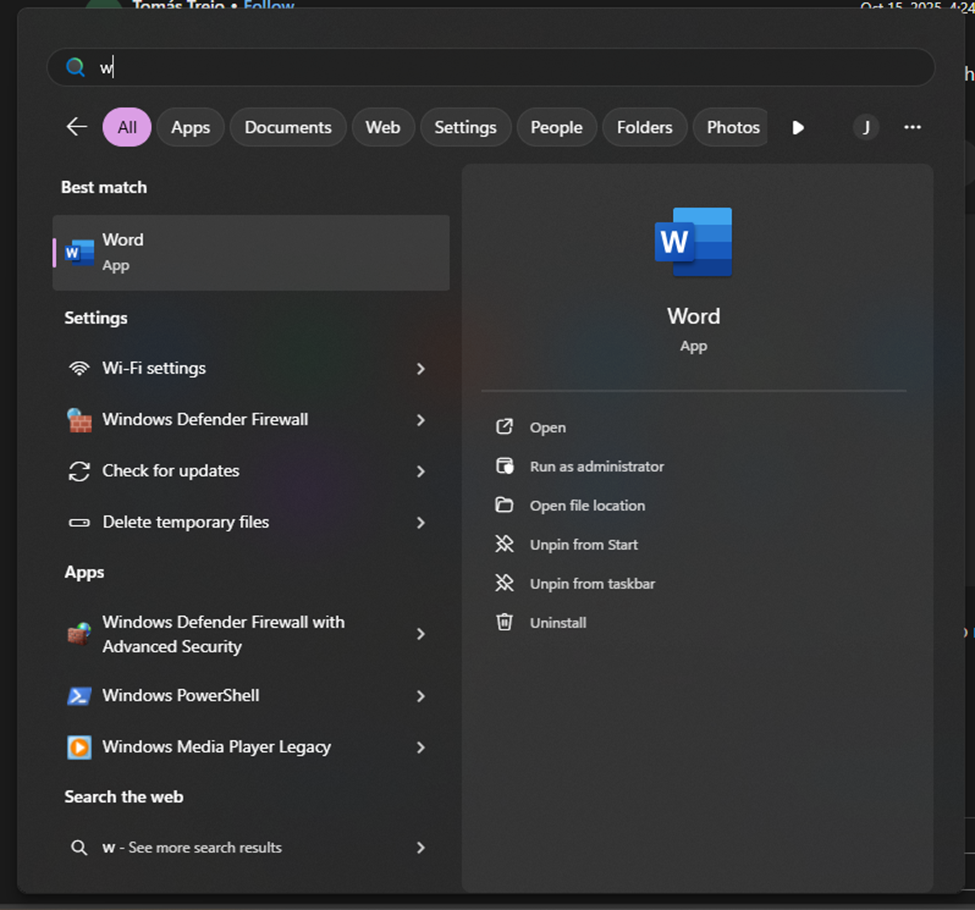Switch to the Documents filter tab
Screen dimensions: 975x910
[288, 127]
